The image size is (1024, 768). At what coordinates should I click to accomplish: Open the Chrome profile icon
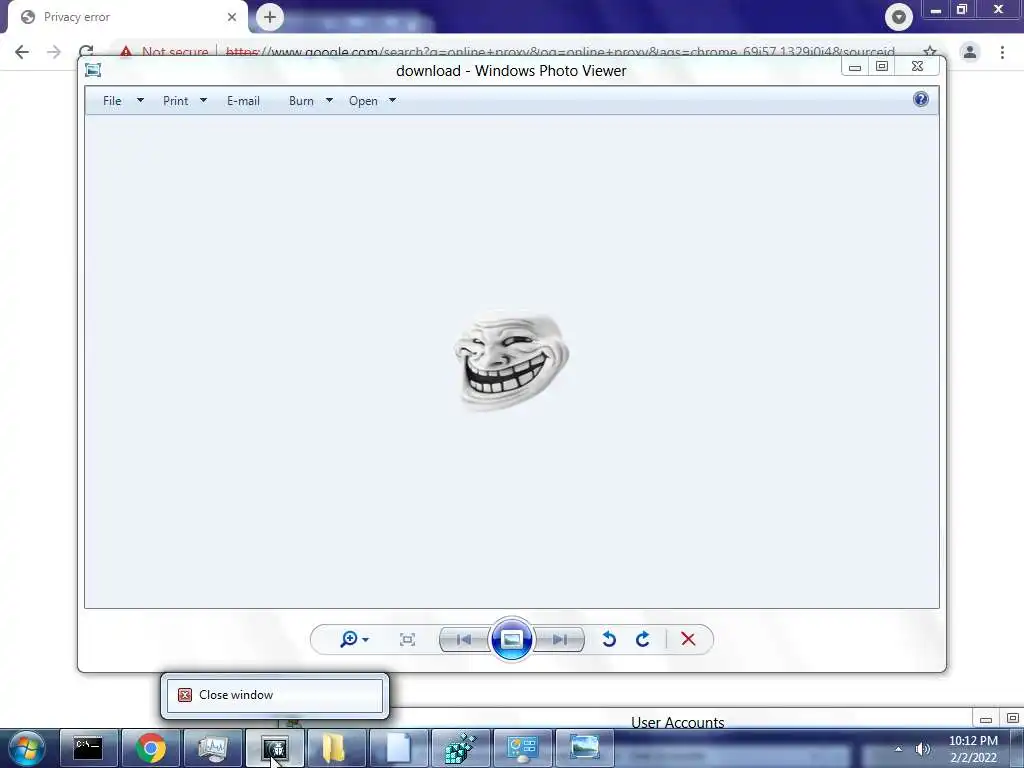tap(970, 52)
